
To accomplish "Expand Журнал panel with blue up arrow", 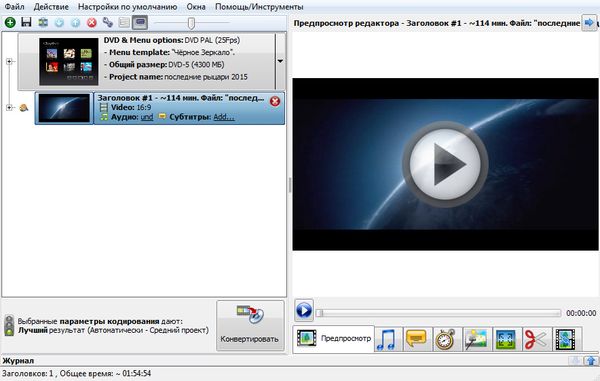I will tap(591, 361).
